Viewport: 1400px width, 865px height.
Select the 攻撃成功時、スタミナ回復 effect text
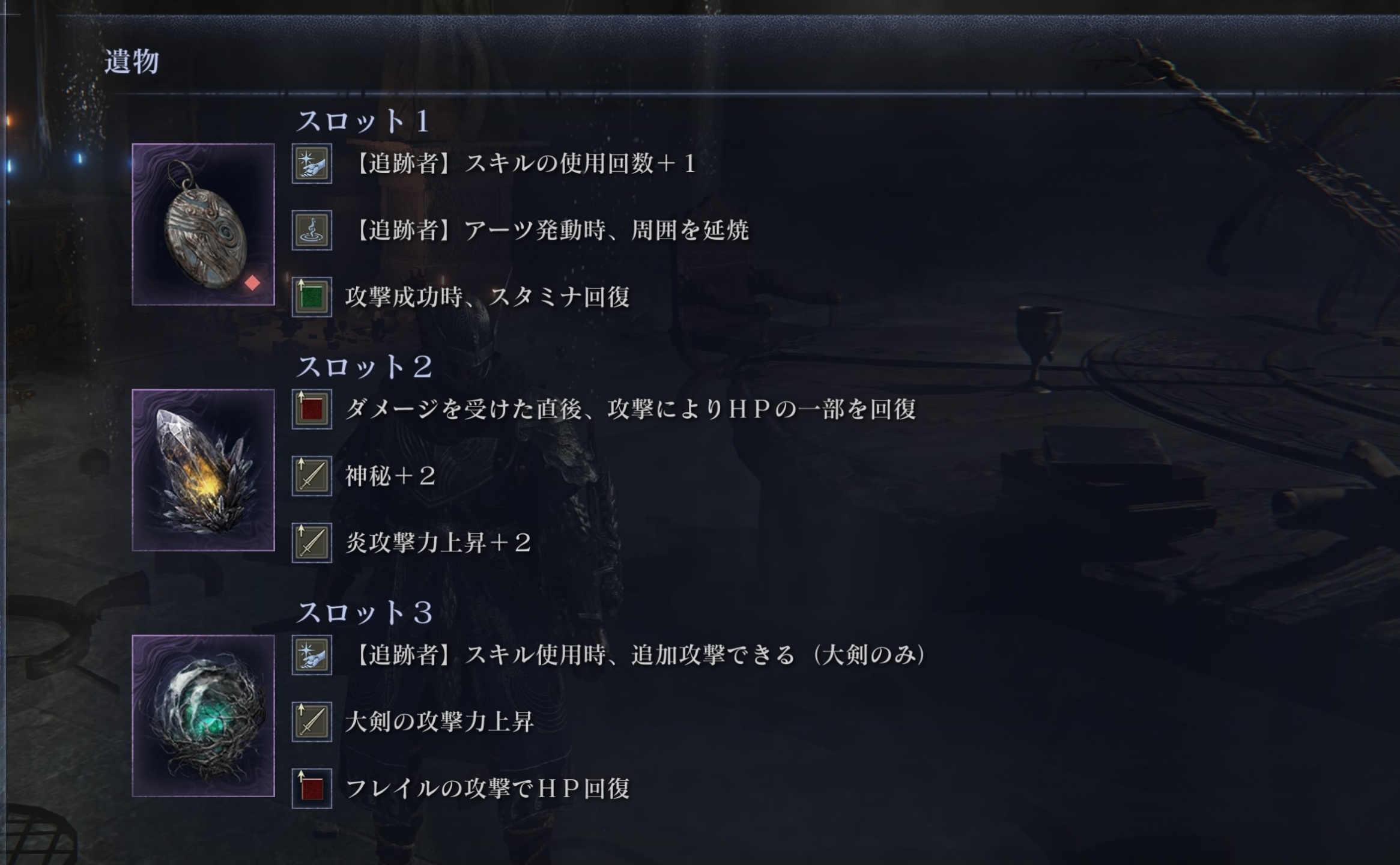(488, 297)
